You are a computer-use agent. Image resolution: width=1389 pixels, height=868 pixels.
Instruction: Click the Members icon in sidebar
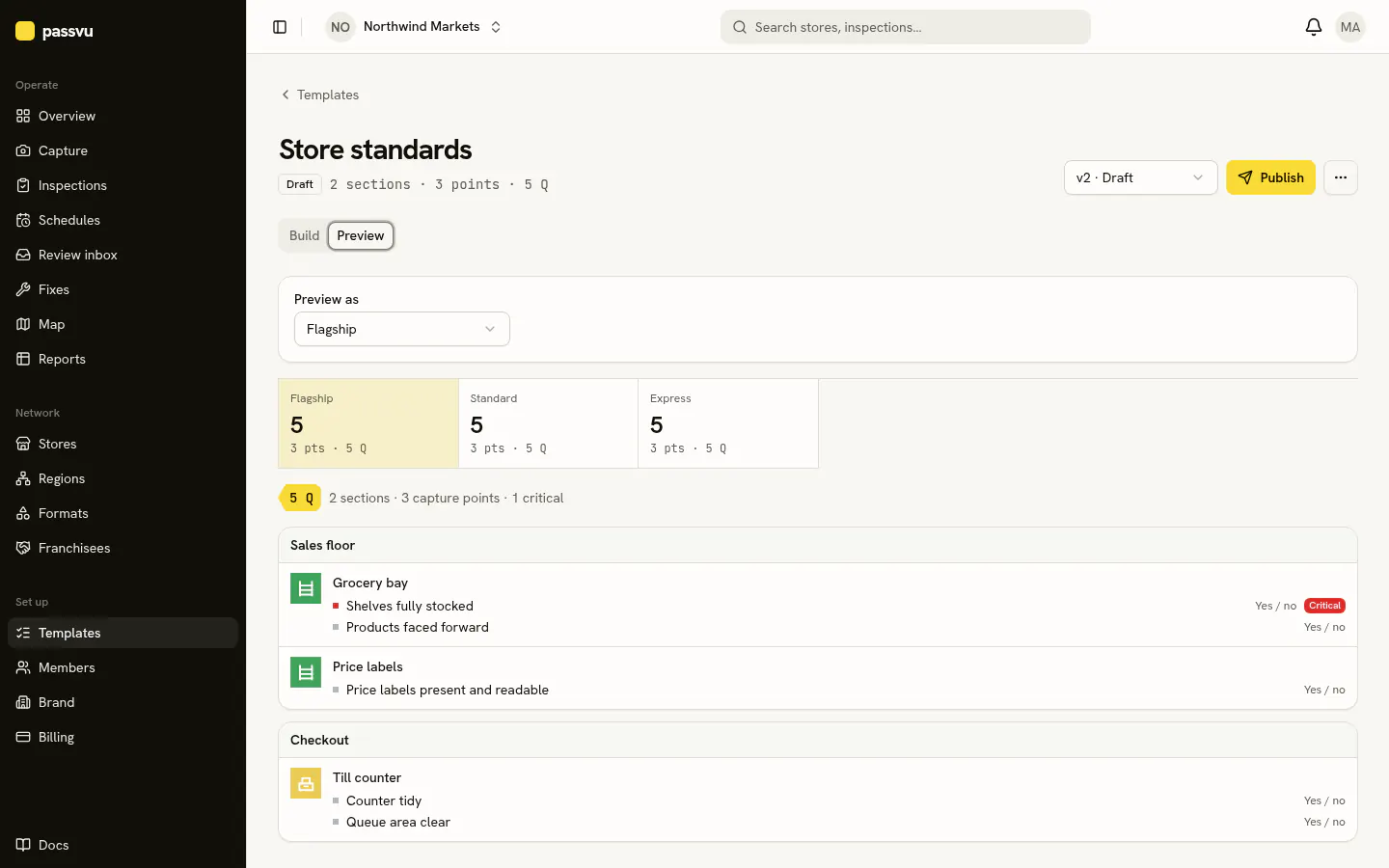click(x=23, y=667)
